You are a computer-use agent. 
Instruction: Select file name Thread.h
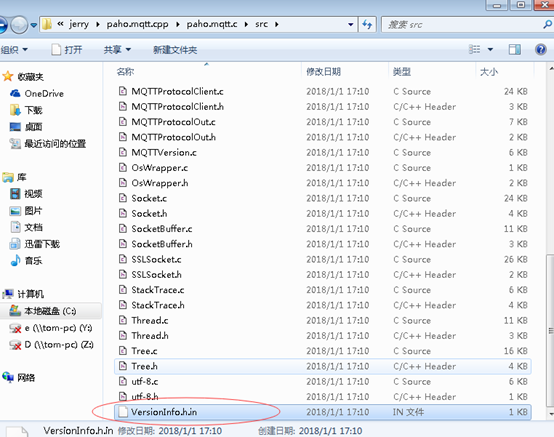tap(150, 336)
